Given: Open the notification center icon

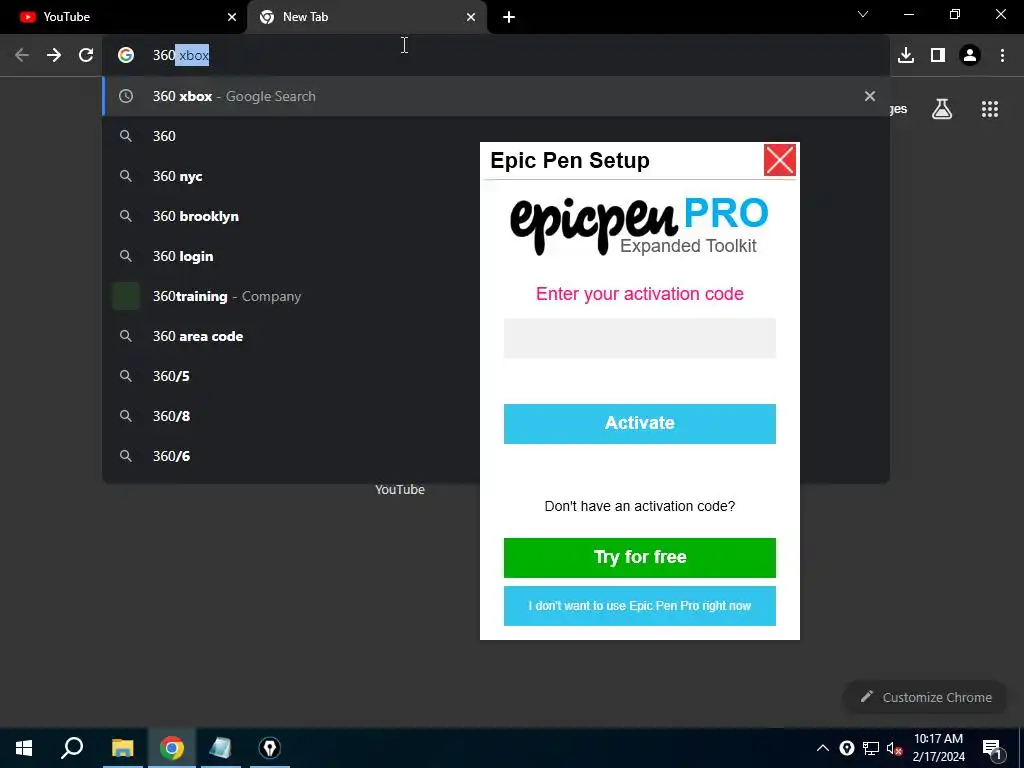Looking at the screenshot, I should pyautogui.click(x=993, y=749).
